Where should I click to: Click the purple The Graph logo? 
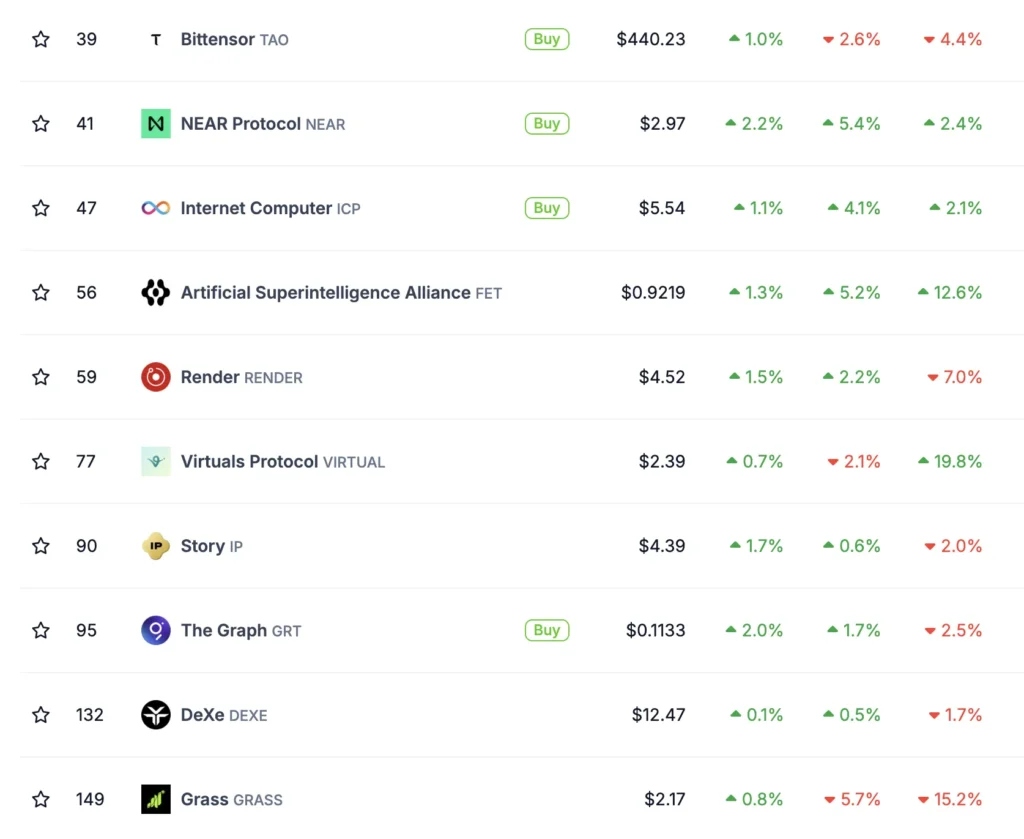click(x=155, y=630)
